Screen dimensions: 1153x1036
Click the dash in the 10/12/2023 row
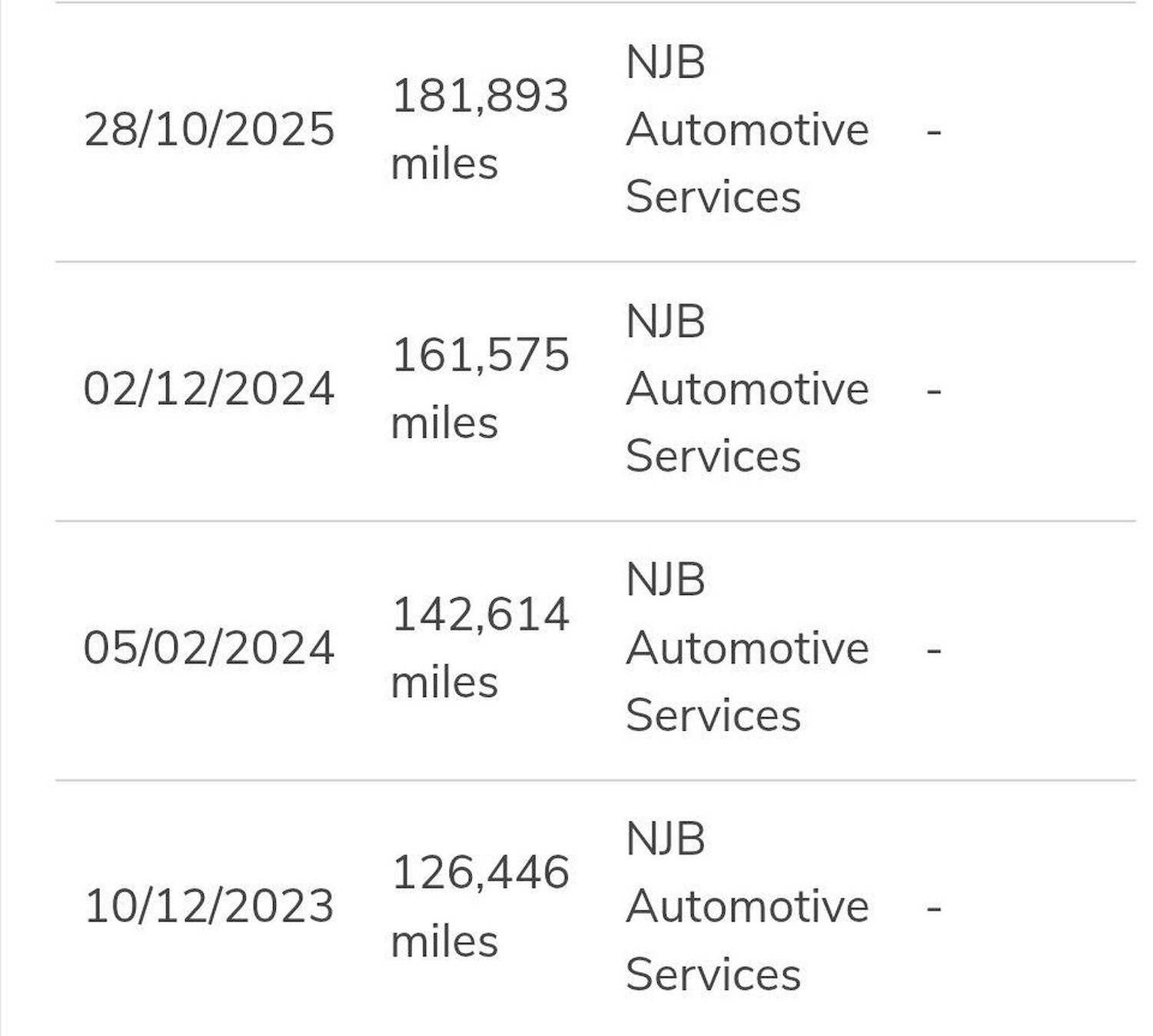point(934,909)
